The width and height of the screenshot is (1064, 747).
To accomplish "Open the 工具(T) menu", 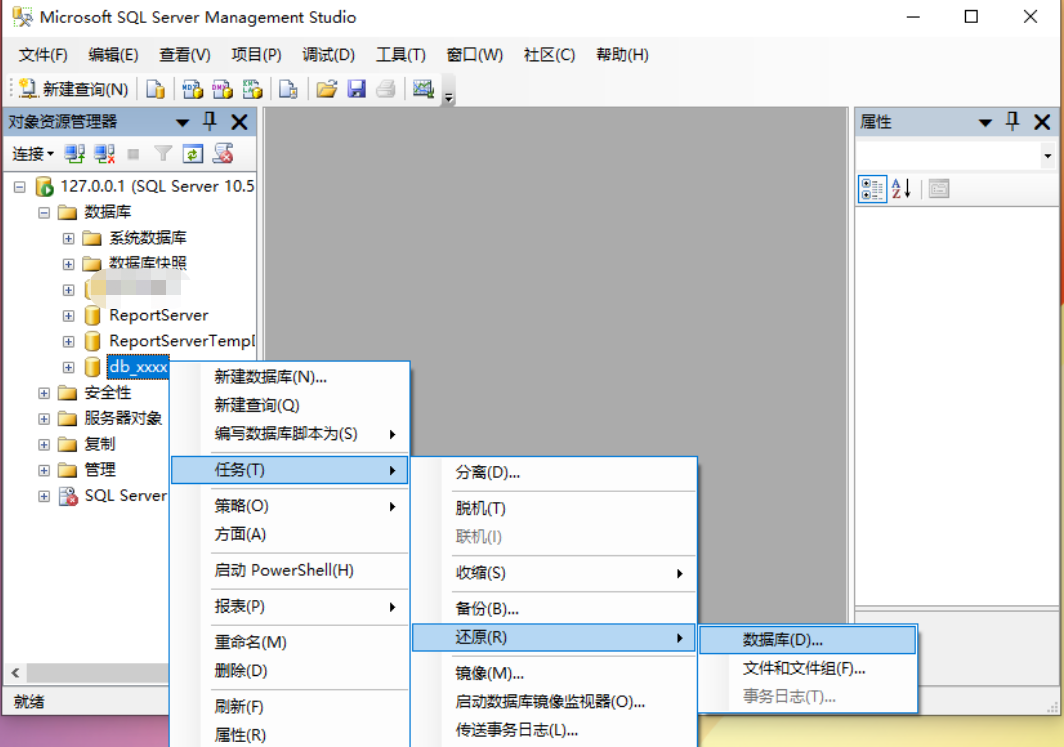I will pos(400,55).
